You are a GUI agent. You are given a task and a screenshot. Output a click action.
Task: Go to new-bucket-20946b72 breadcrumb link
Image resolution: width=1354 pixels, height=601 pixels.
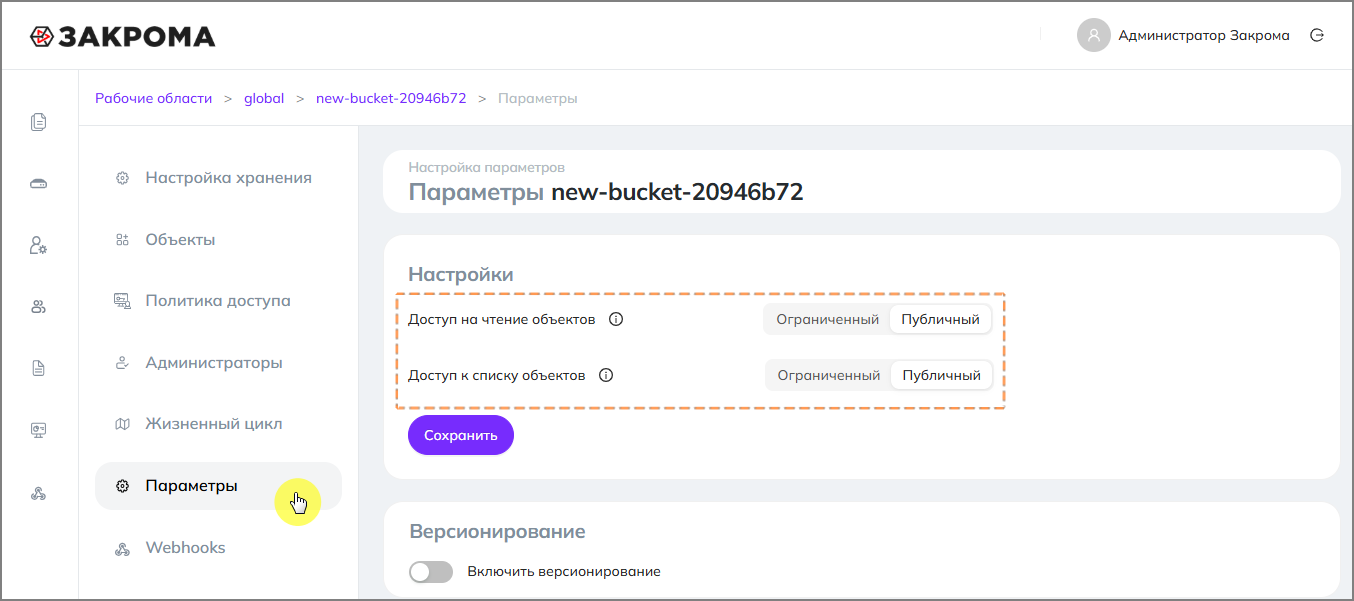[391, 98]
